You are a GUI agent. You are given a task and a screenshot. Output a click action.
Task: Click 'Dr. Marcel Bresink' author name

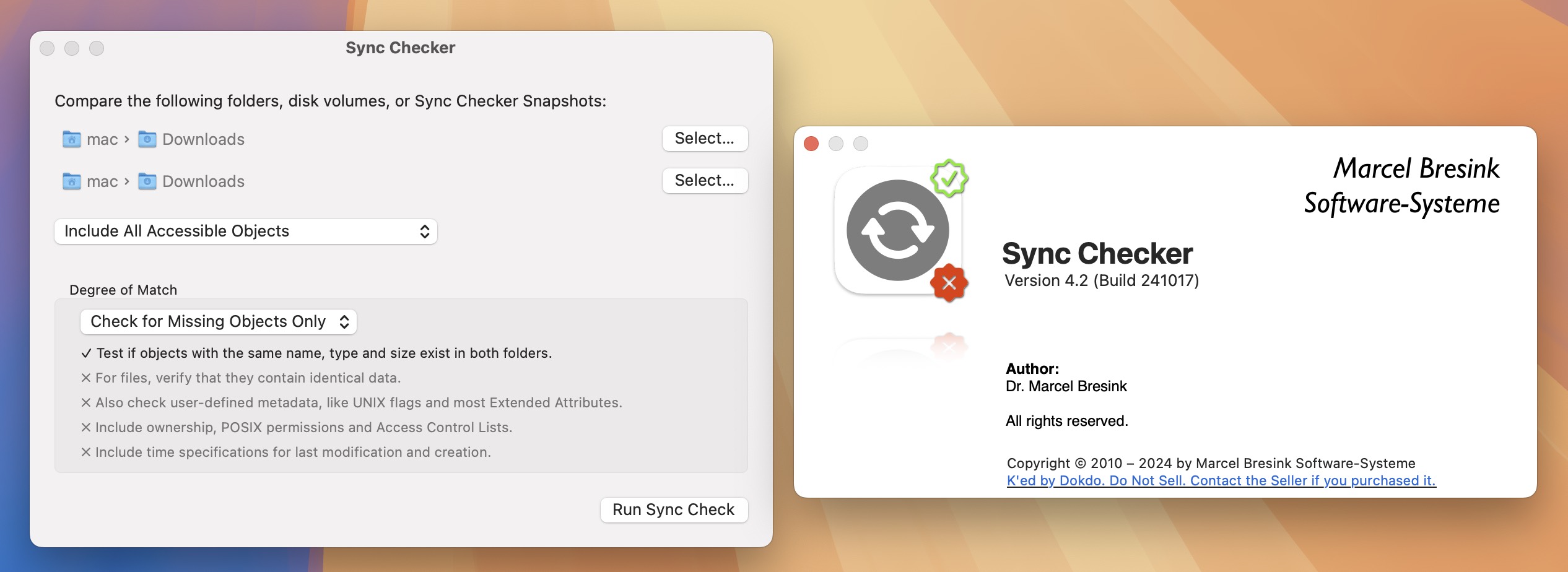click(1066, 386)
